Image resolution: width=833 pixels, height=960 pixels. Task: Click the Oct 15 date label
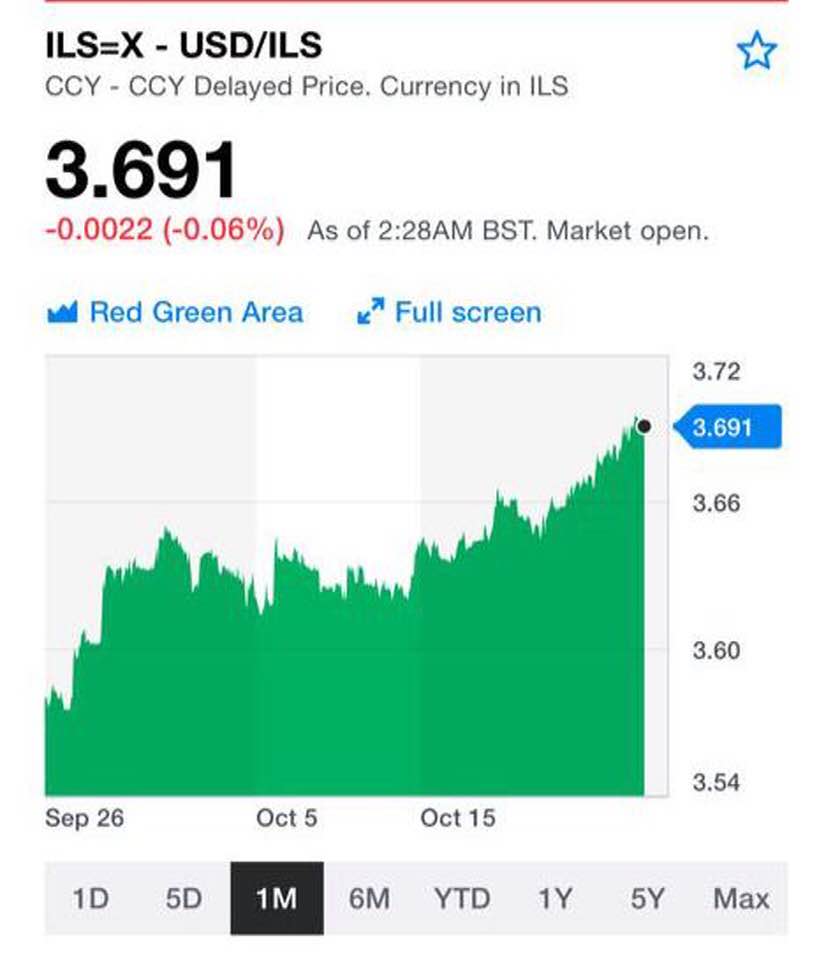pos(458,818)
